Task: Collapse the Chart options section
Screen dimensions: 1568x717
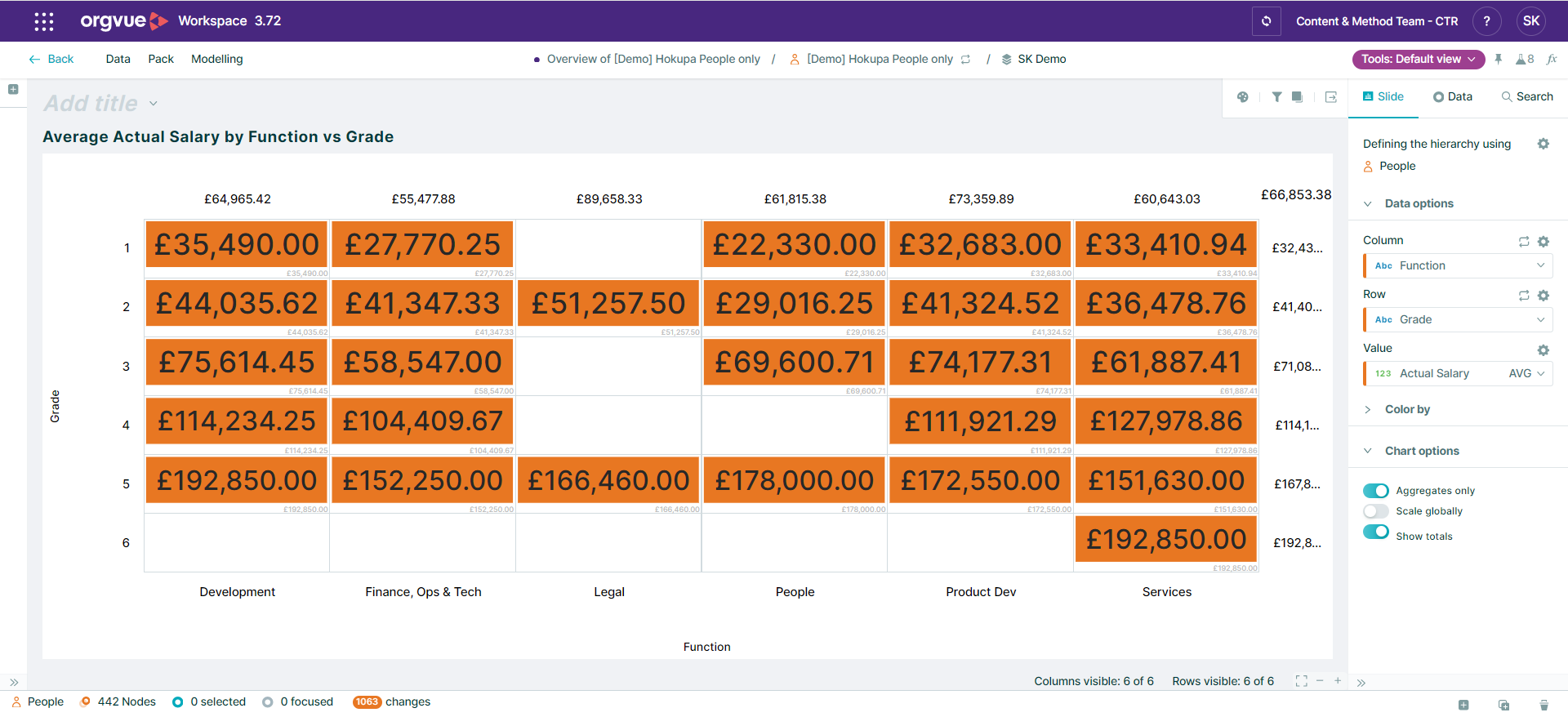Action: [x=1411, y=451]
